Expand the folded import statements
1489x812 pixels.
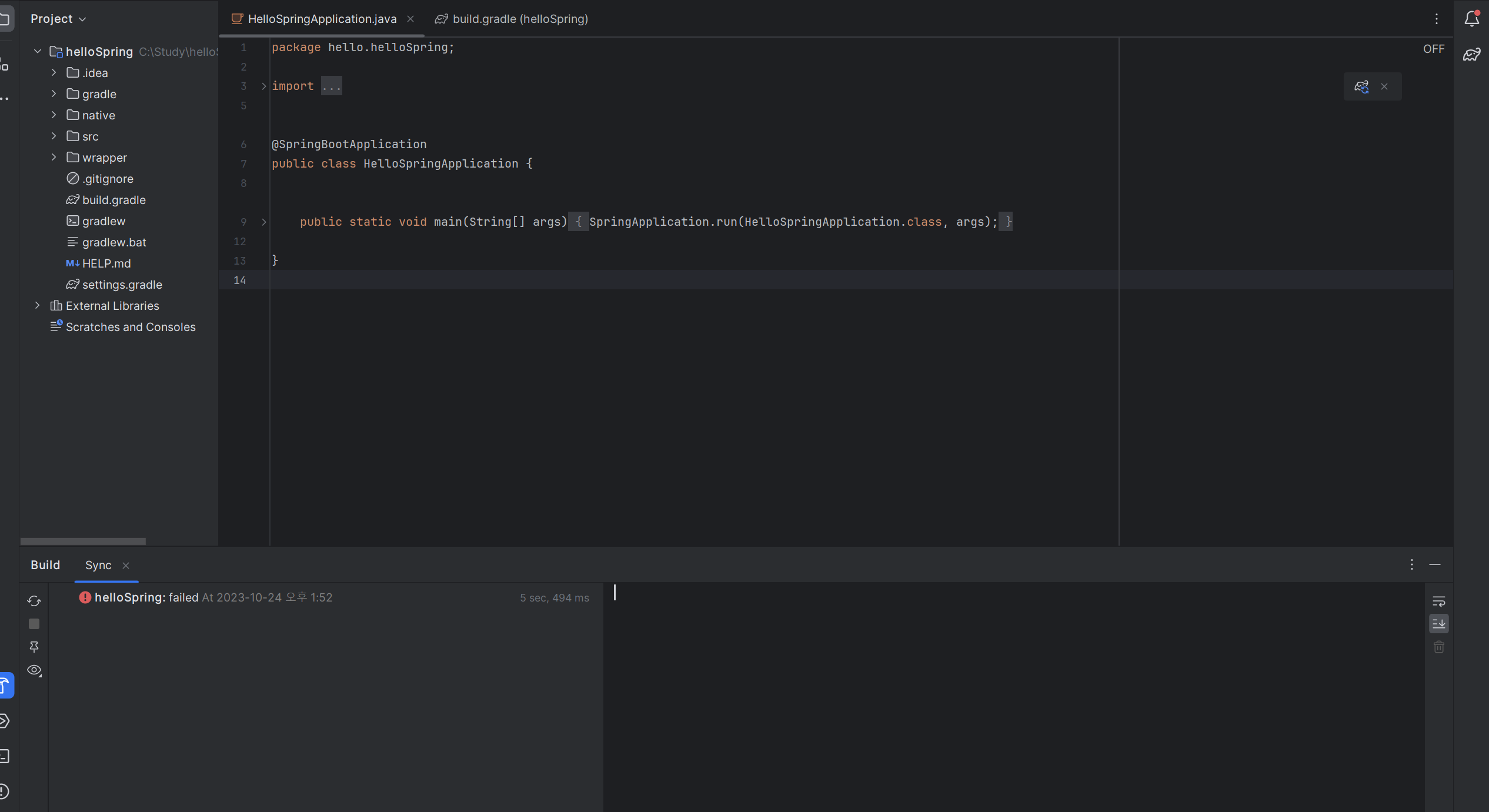(x=264, y=86)
